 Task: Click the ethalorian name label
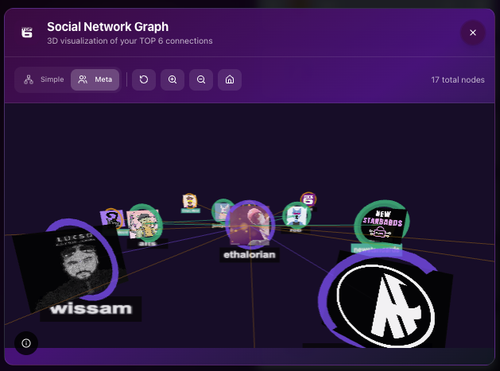click(x=249, y=255)
